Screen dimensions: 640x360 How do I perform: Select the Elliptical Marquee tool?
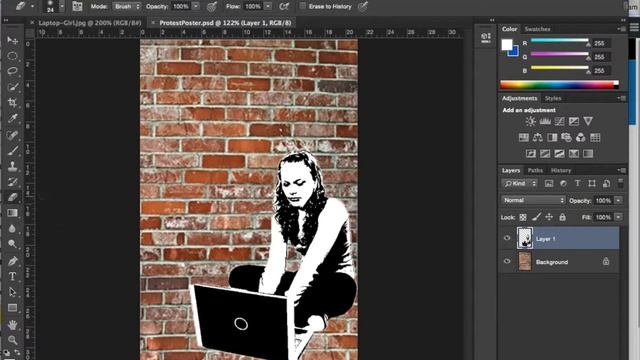pyautogui.click(x=12, y=56)
